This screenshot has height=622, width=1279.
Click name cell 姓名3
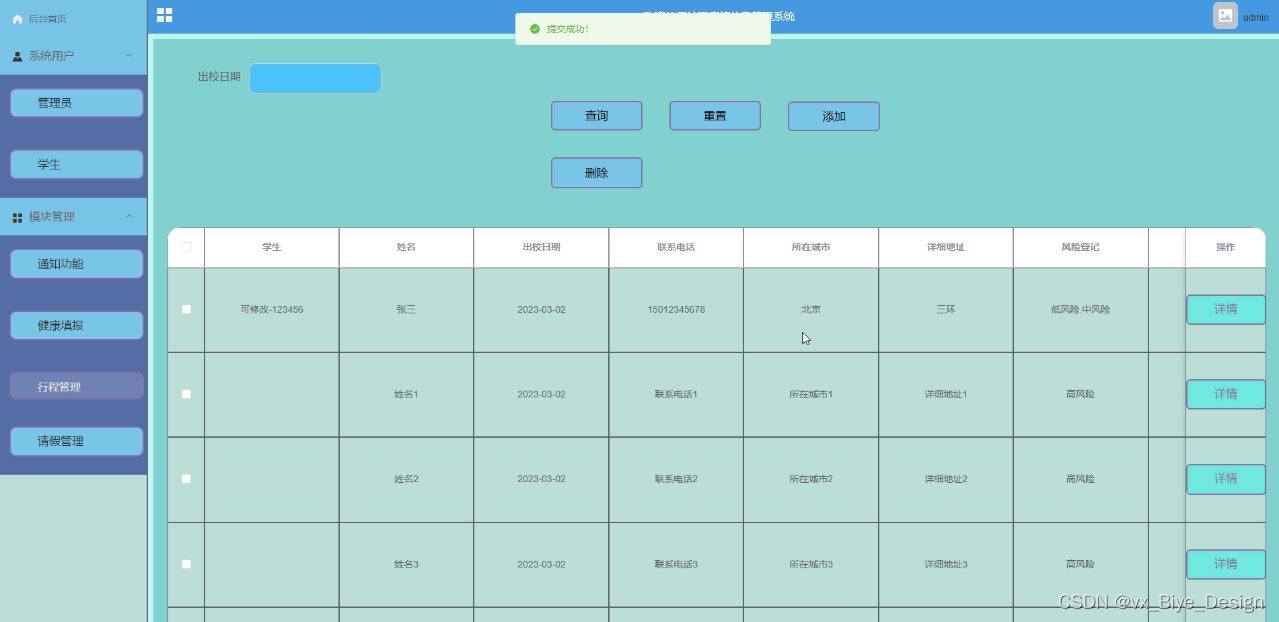(x=406, y=564)
